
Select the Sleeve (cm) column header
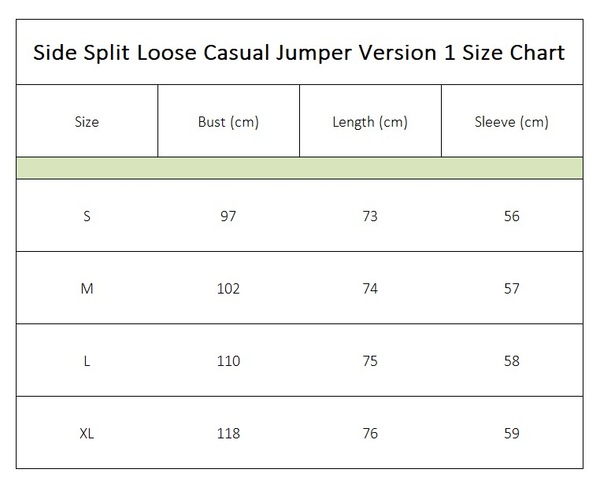[512, 122]
